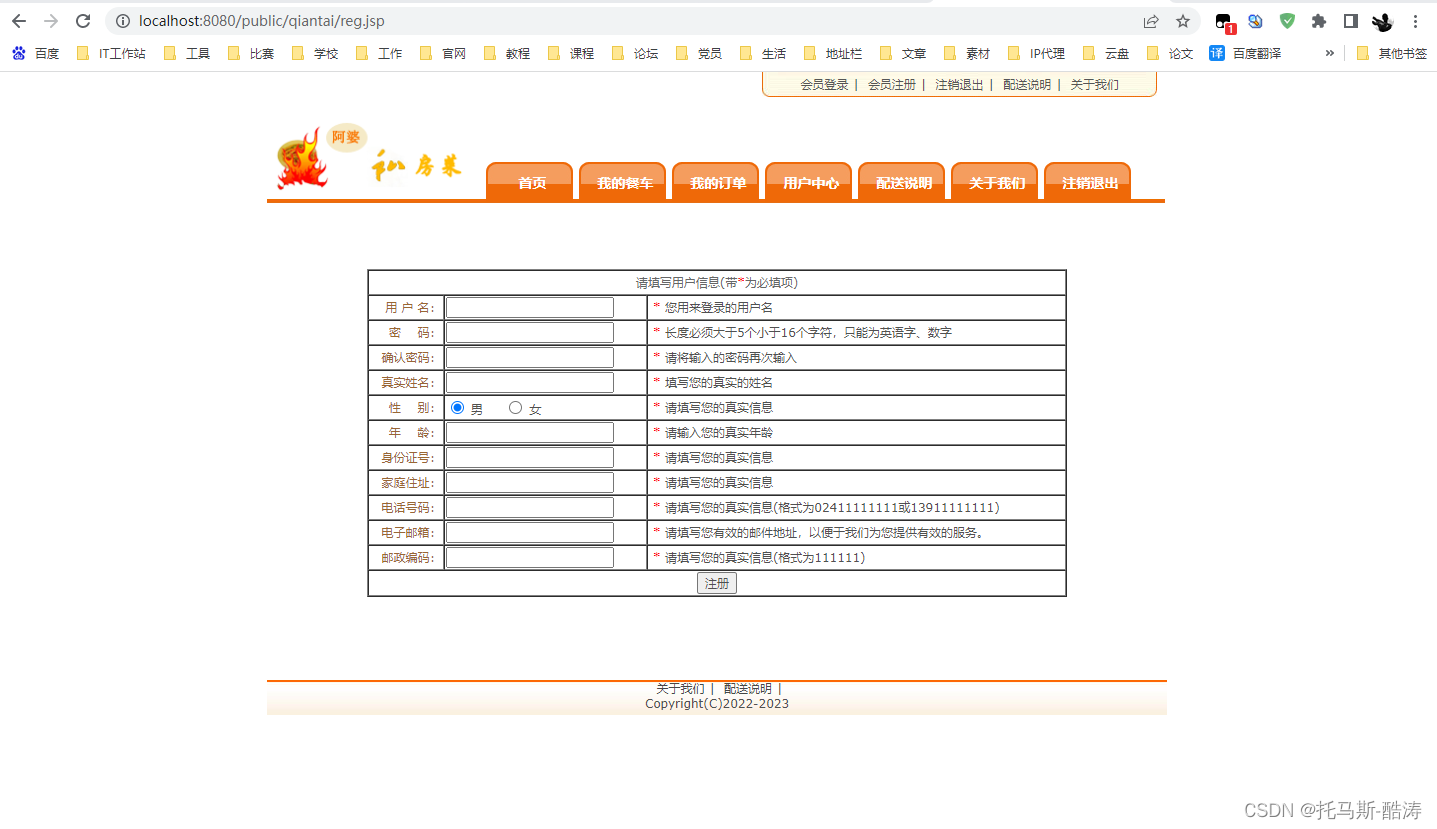
Task: Open the 论文 bookmark folder
Action: tap(1170, 53)
